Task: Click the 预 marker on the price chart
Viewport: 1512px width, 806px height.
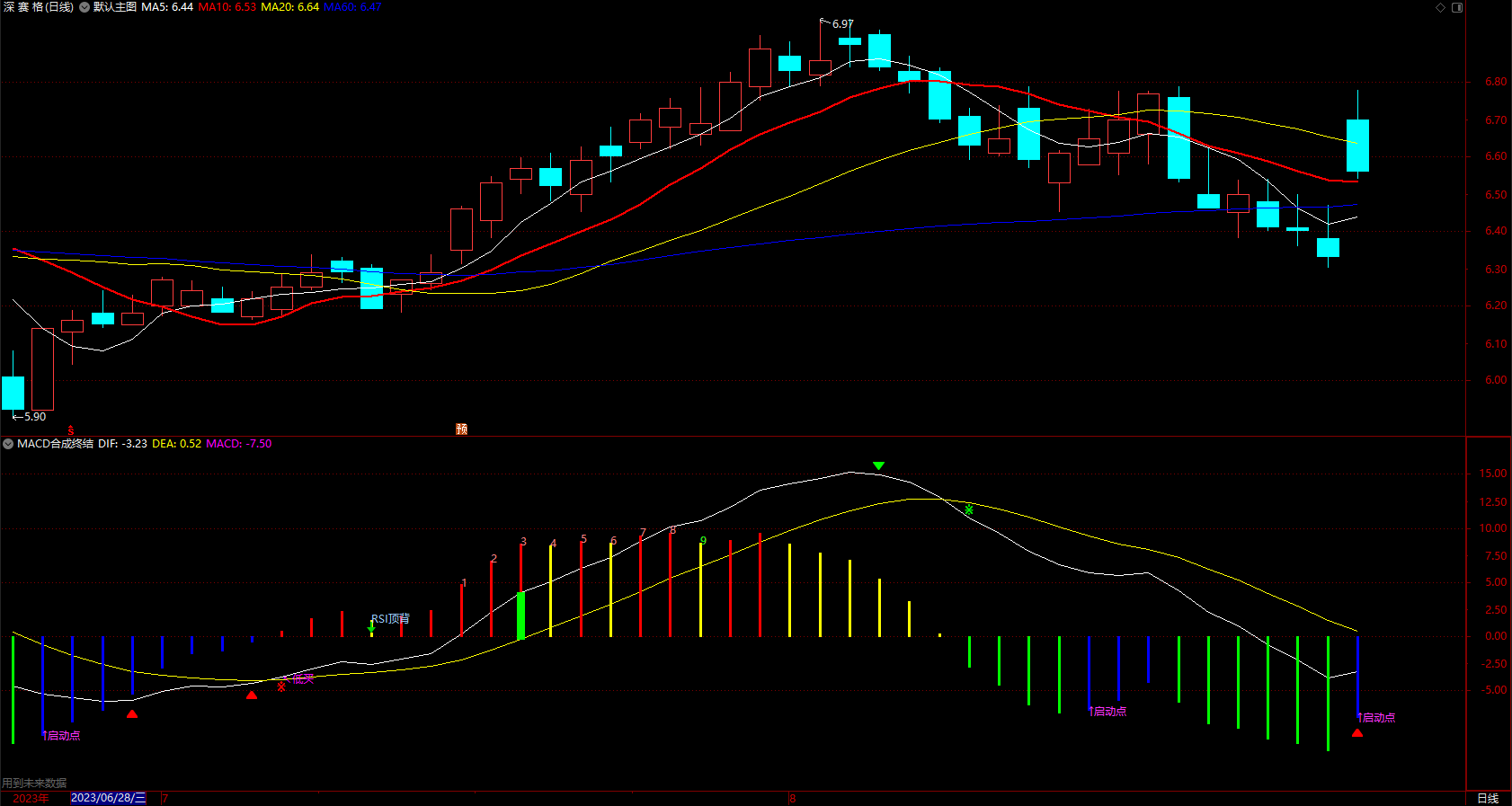Action: click(462, 430)
